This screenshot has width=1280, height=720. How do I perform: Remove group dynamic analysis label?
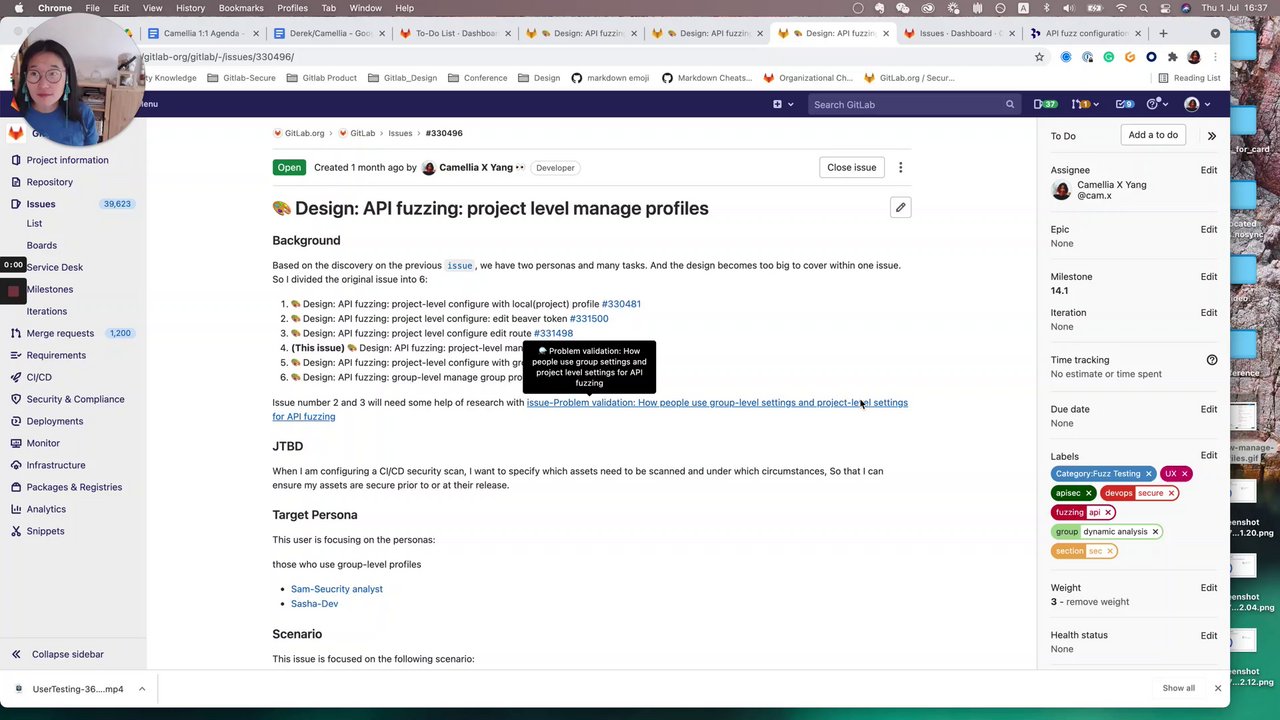[x=1154, y=532]
